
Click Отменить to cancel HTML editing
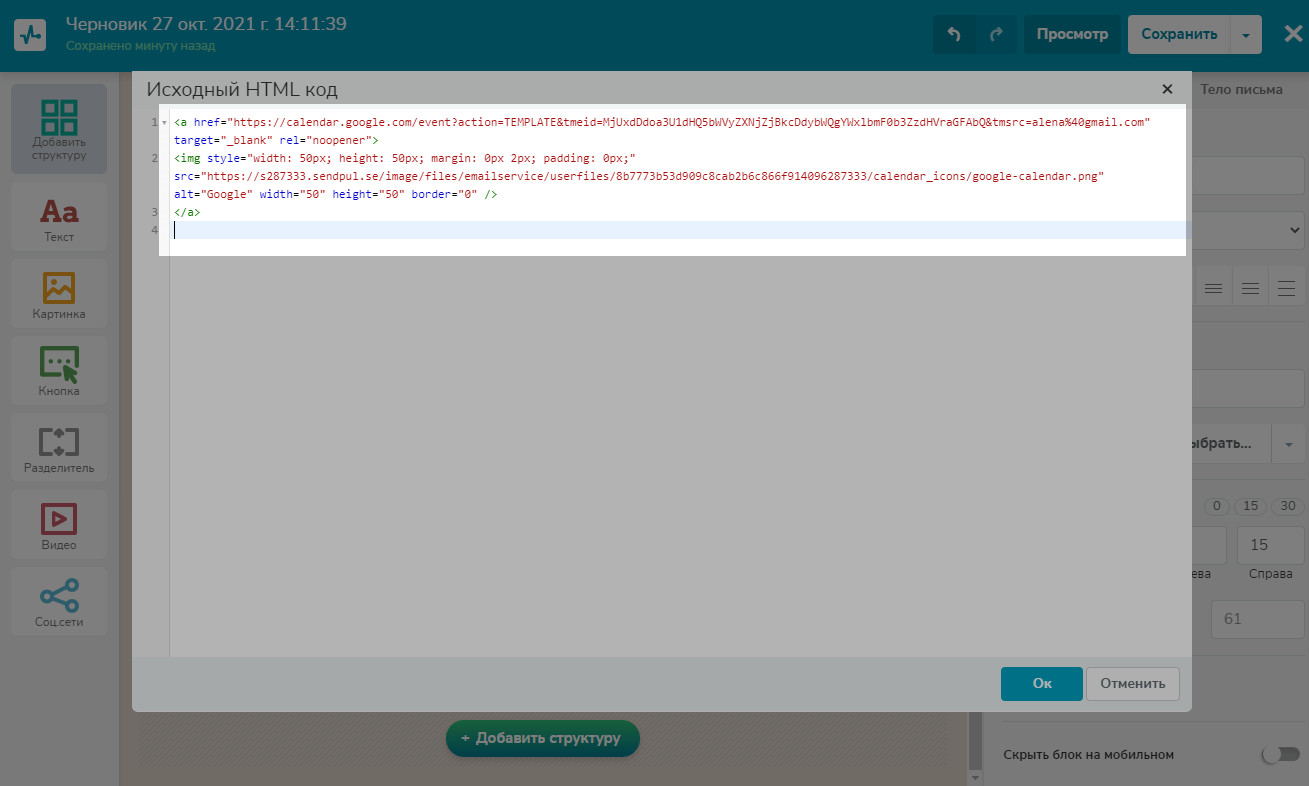pos(1132,684)
